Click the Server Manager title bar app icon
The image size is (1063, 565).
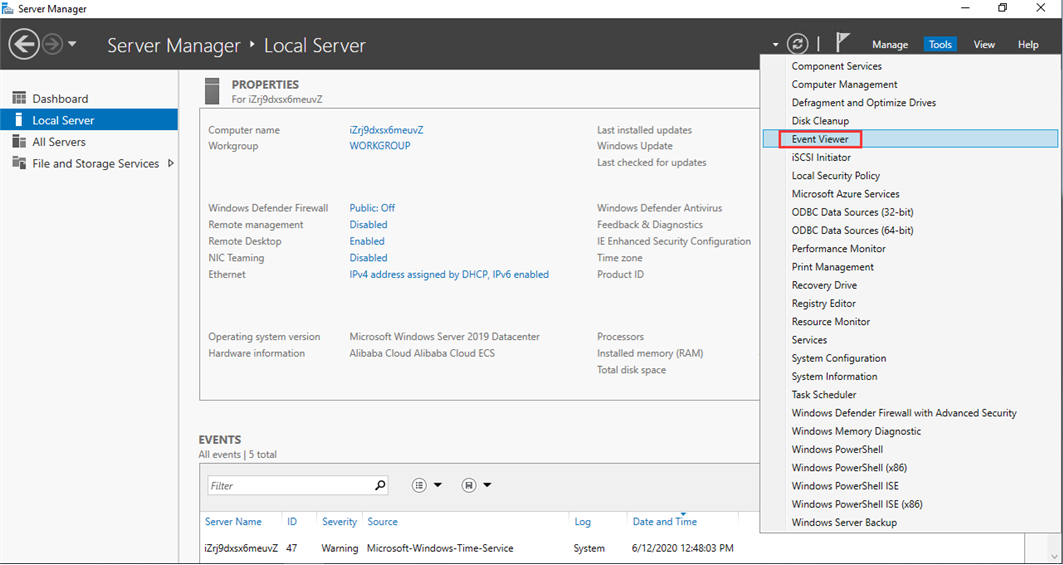click(8, 9)
